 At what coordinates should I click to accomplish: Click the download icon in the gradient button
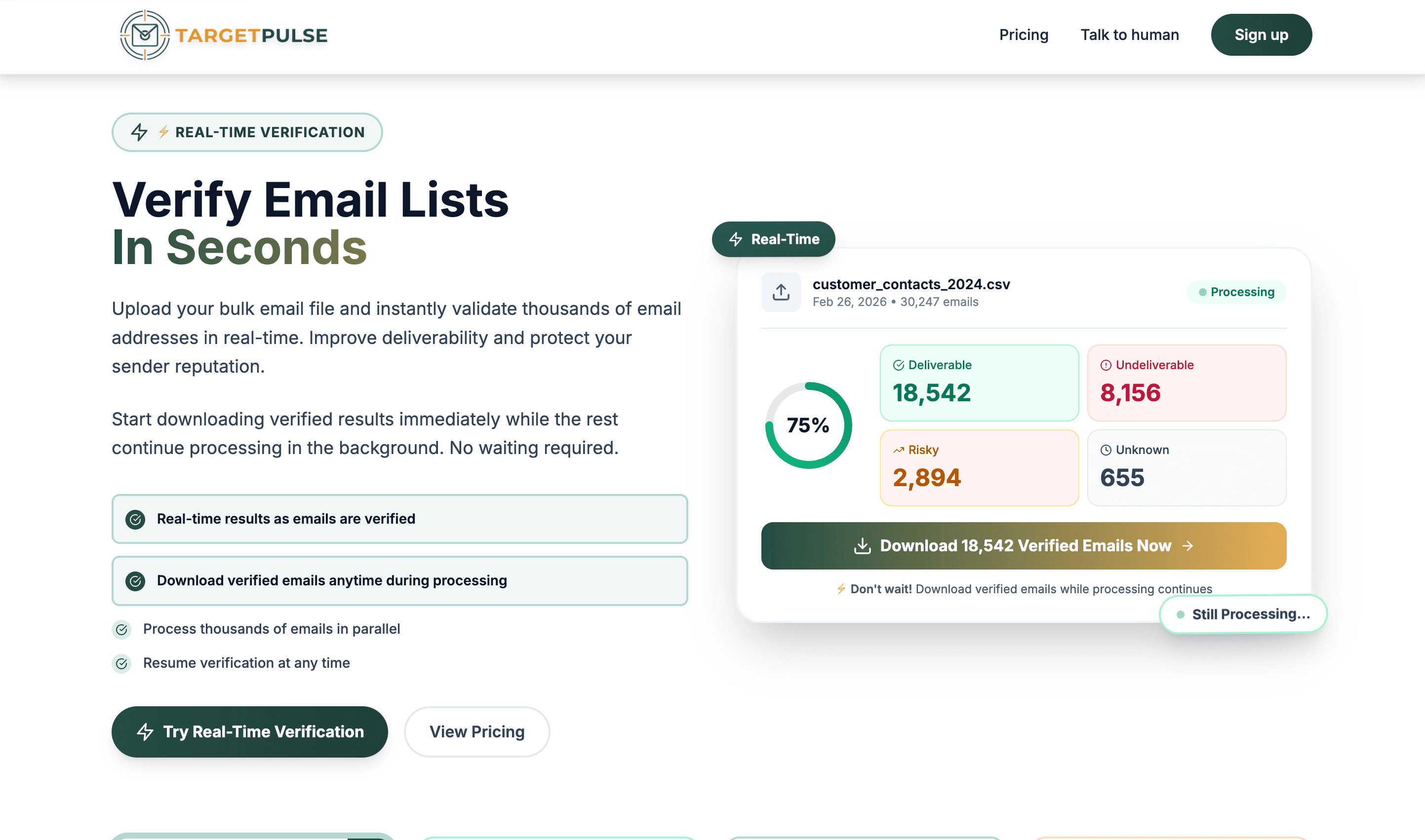click(x=862, y=546)
